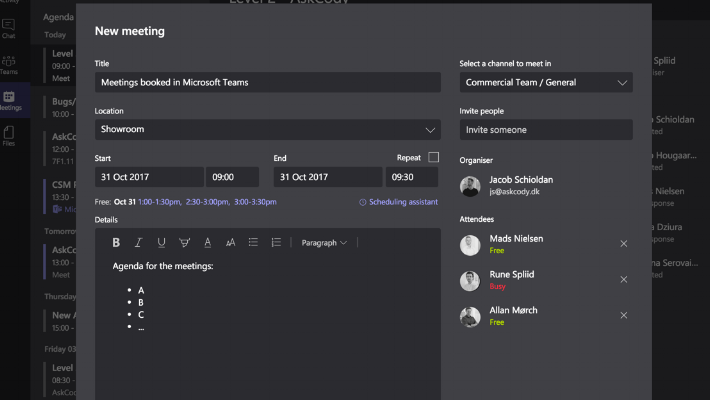
Task: Select free slot 1:00-1:30pm
Action: [159, 202]
